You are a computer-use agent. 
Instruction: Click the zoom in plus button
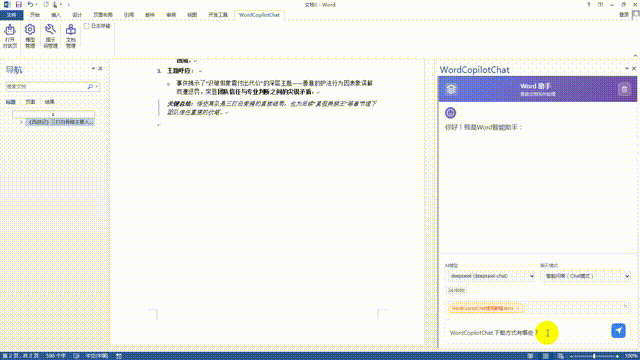[x=617, y=356]
